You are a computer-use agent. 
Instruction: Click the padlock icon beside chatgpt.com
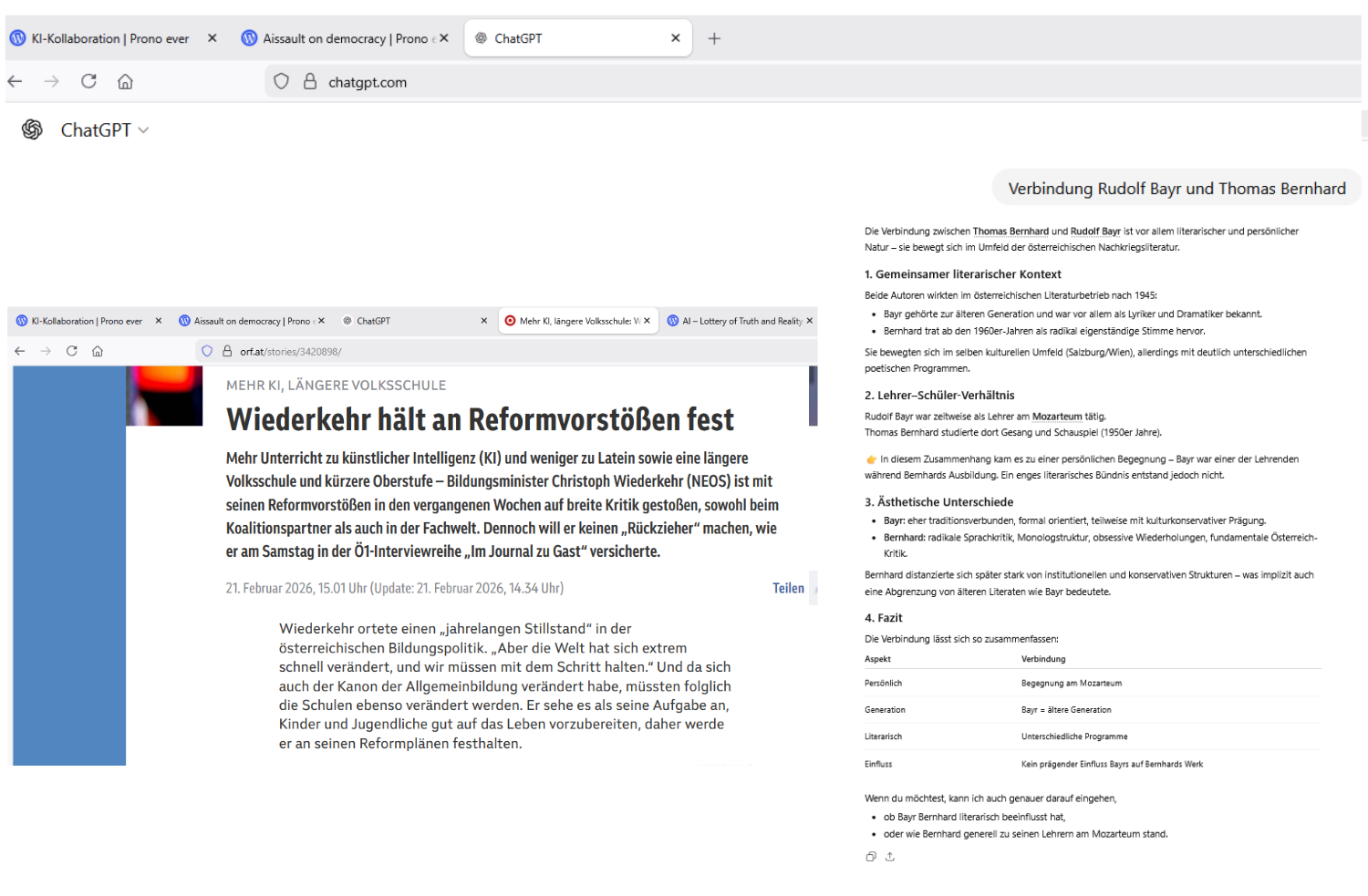310,82
